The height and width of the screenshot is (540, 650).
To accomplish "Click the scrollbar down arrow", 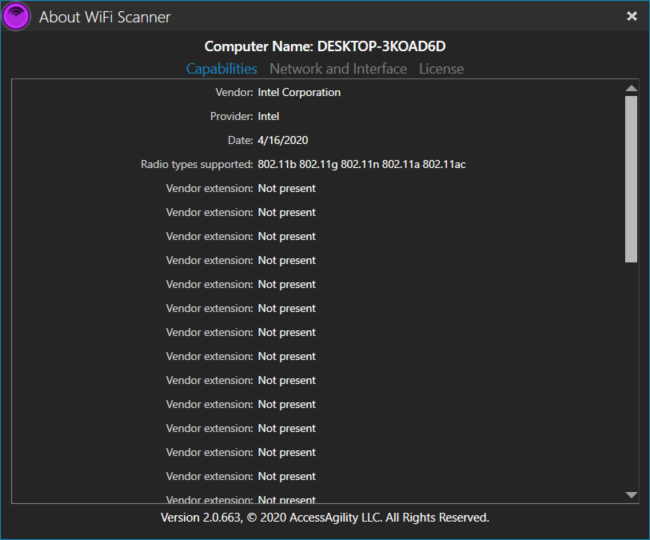I will coord(631,495).
